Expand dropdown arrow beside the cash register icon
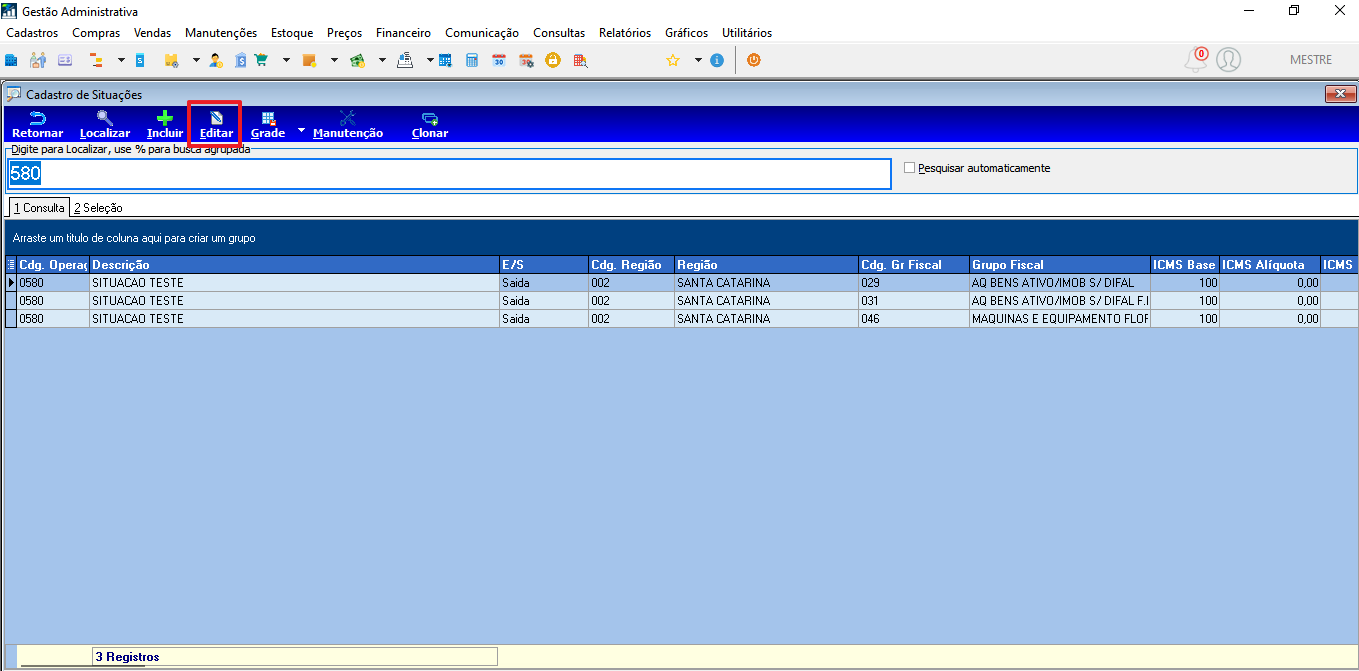The width and height of the screenshot is (1359, 671). pos(430,60)
